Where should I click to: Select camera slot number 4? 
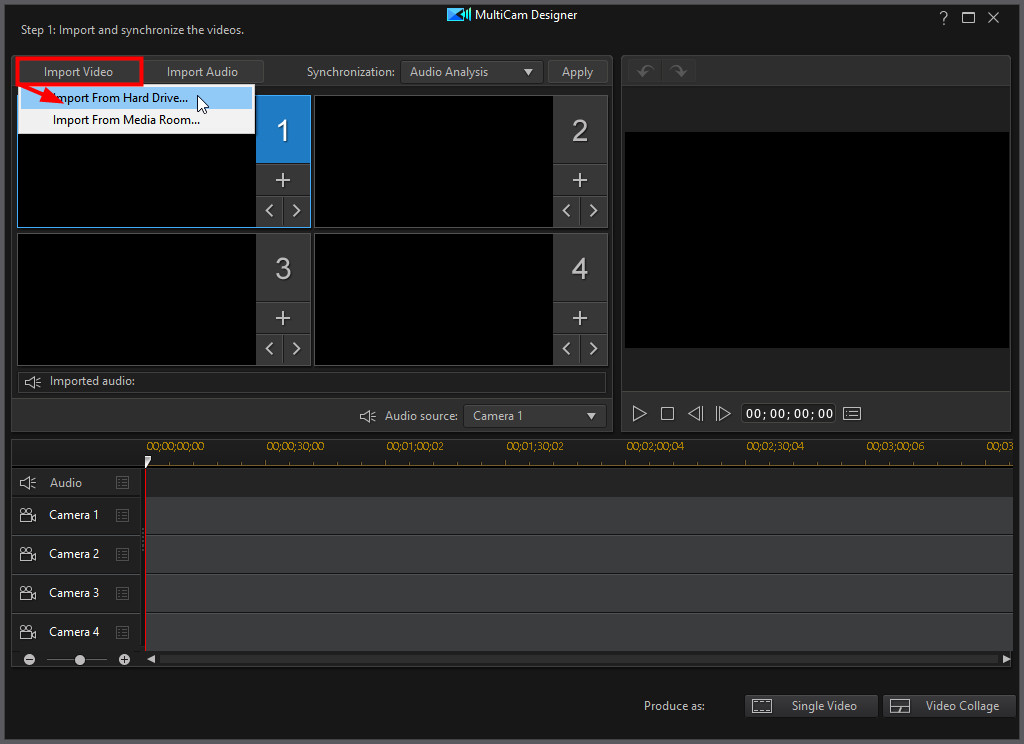pos(580,268)
